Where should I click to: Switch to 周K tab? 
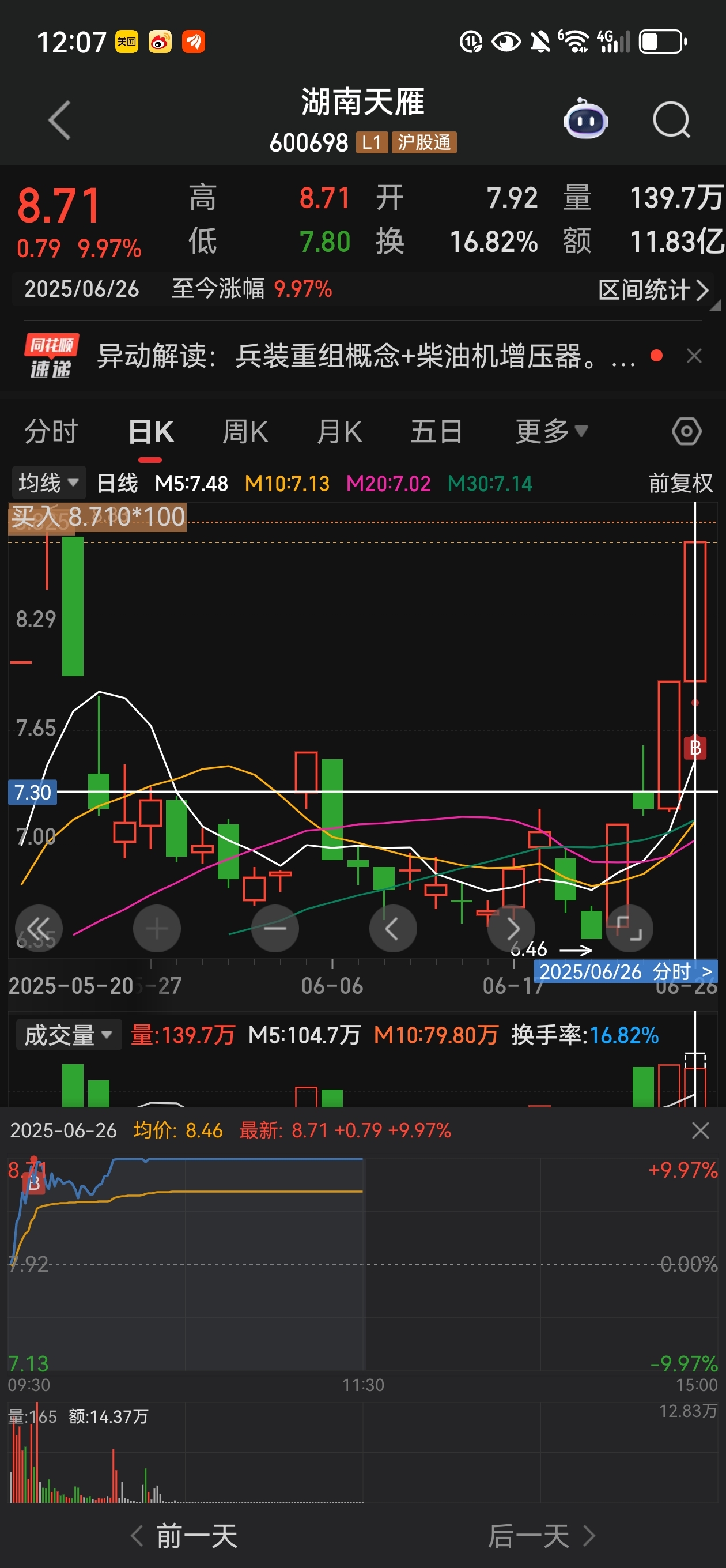(x=245, y=432)
